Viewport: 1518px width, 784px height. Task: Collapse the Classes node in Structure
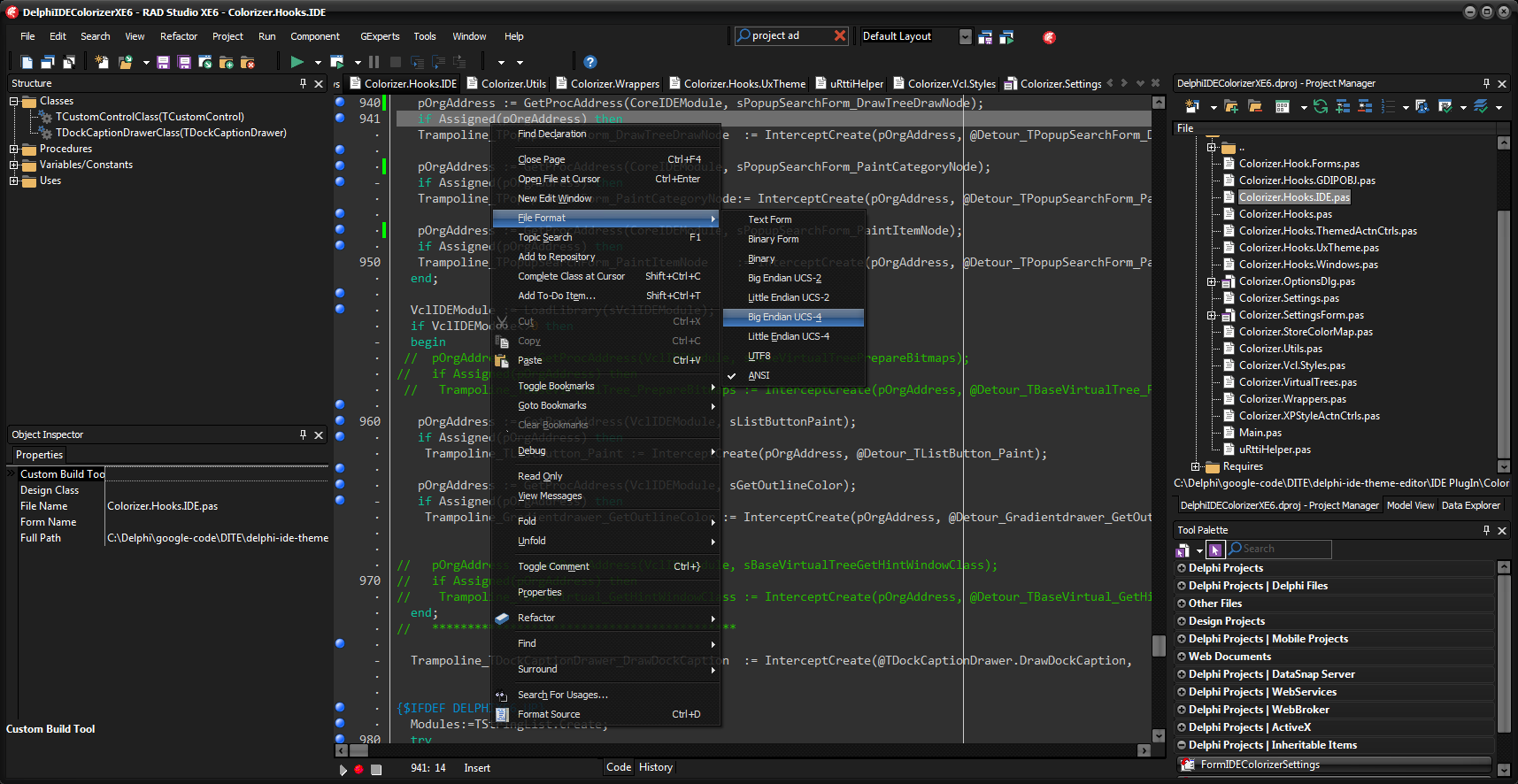(14, 101)
